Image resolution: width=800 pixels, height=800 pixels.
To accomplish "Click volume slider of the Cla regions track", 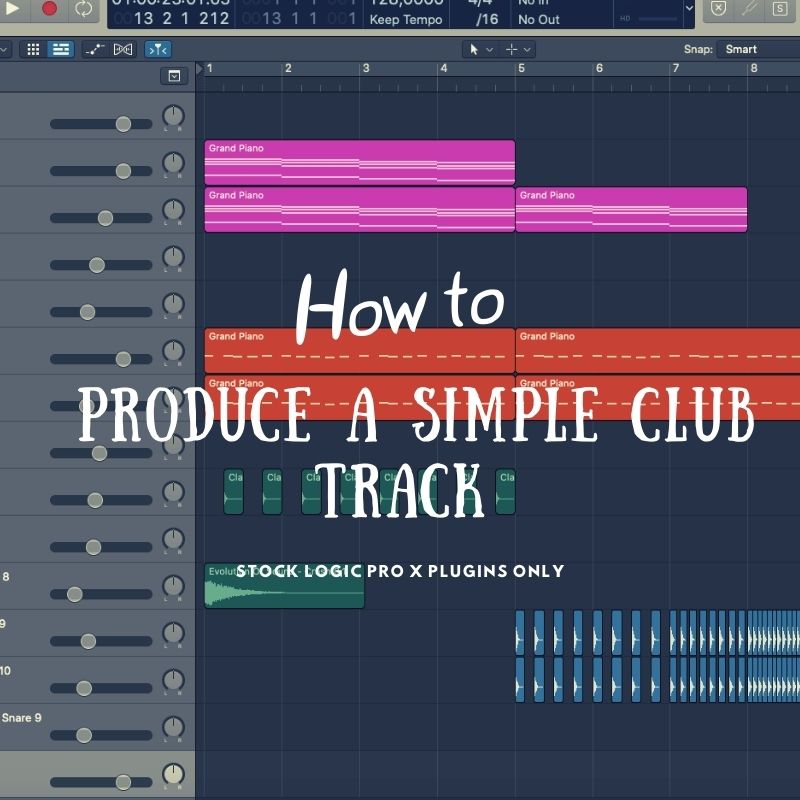I will (x=101, y=501).
